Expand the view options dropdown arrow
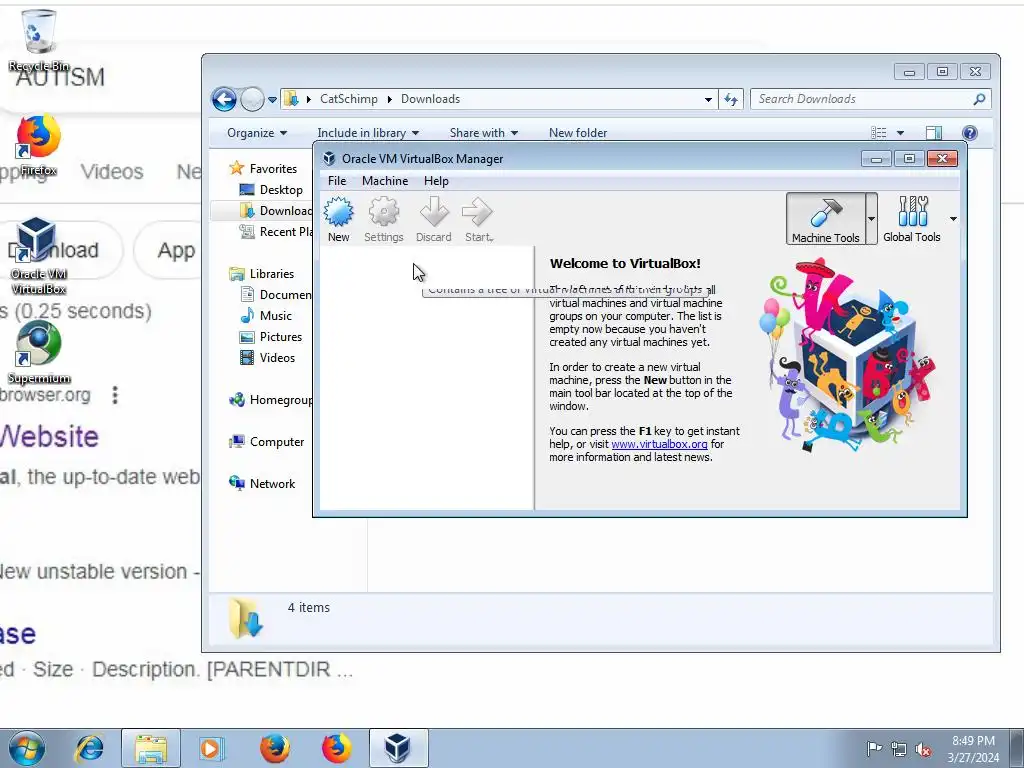Image resolution: width=1024 pixels, height=768 pixels. (x=901, y=133)
